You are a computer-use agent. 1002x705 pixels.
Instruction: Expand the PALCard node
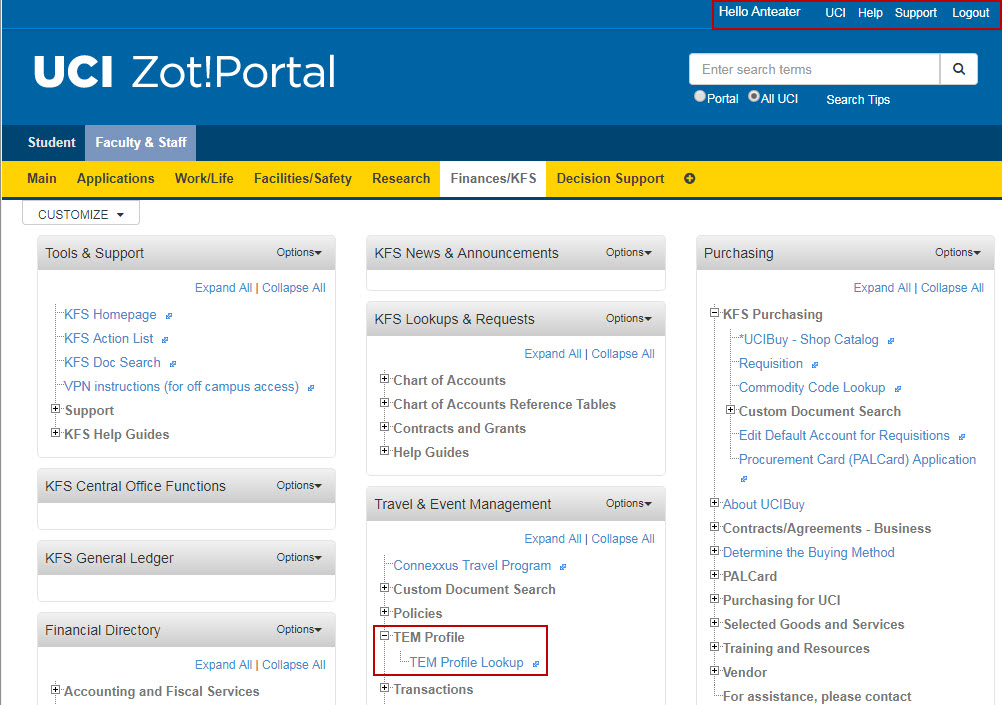714,575
